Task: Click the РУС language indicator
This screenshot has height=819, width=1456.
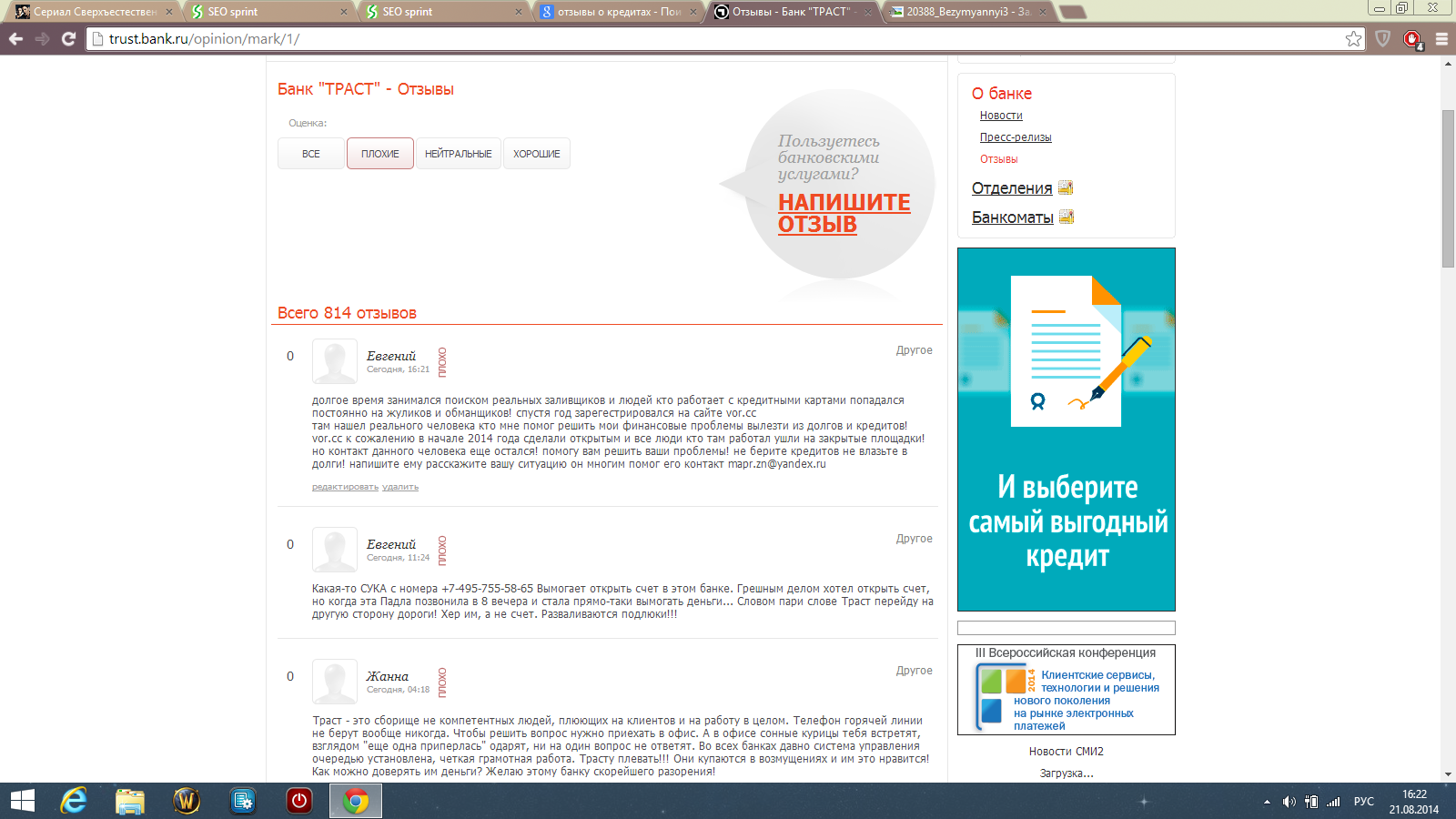Action: point(1363,802)
